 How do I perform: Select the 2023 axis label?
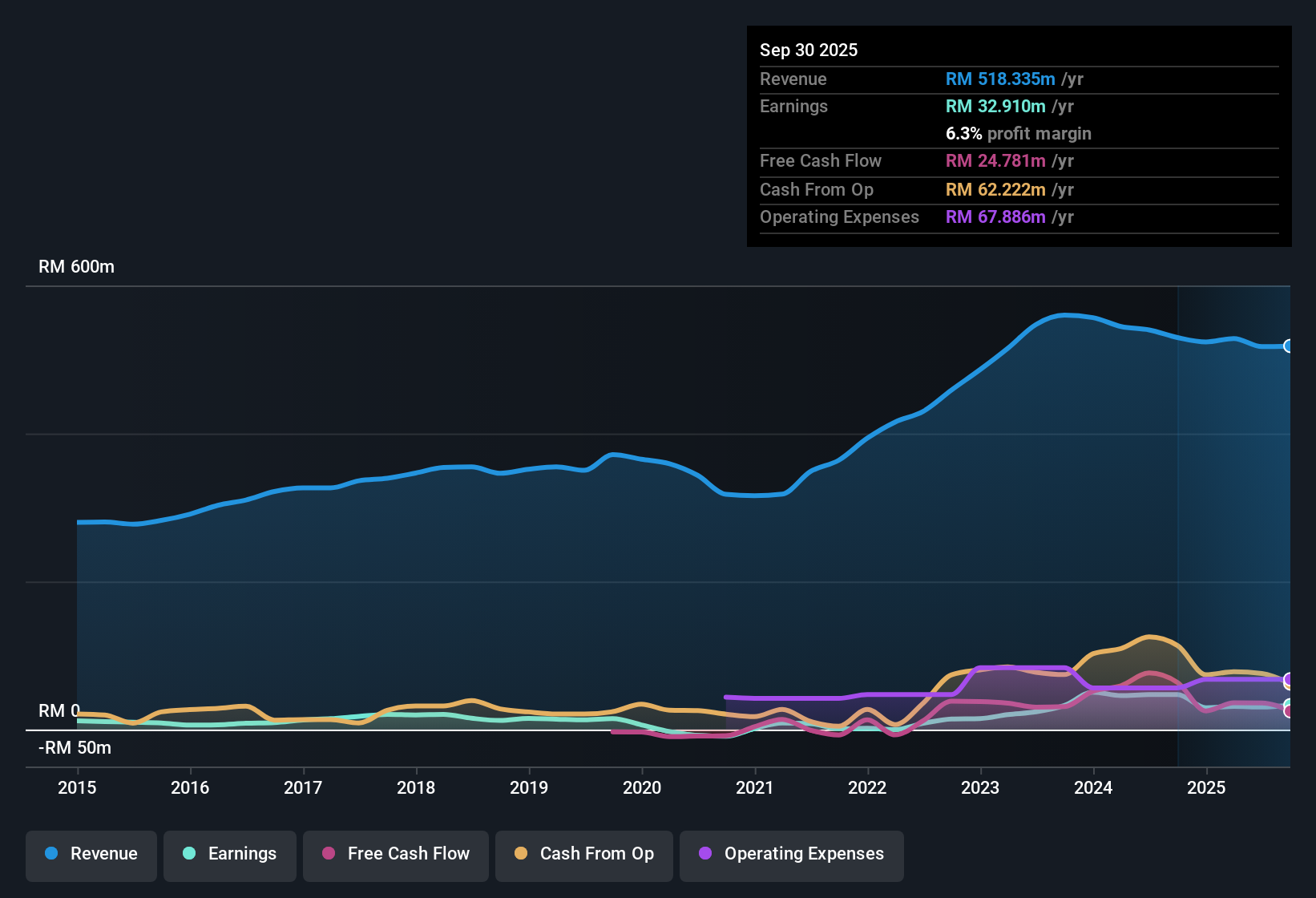click(x=980, y=788)
